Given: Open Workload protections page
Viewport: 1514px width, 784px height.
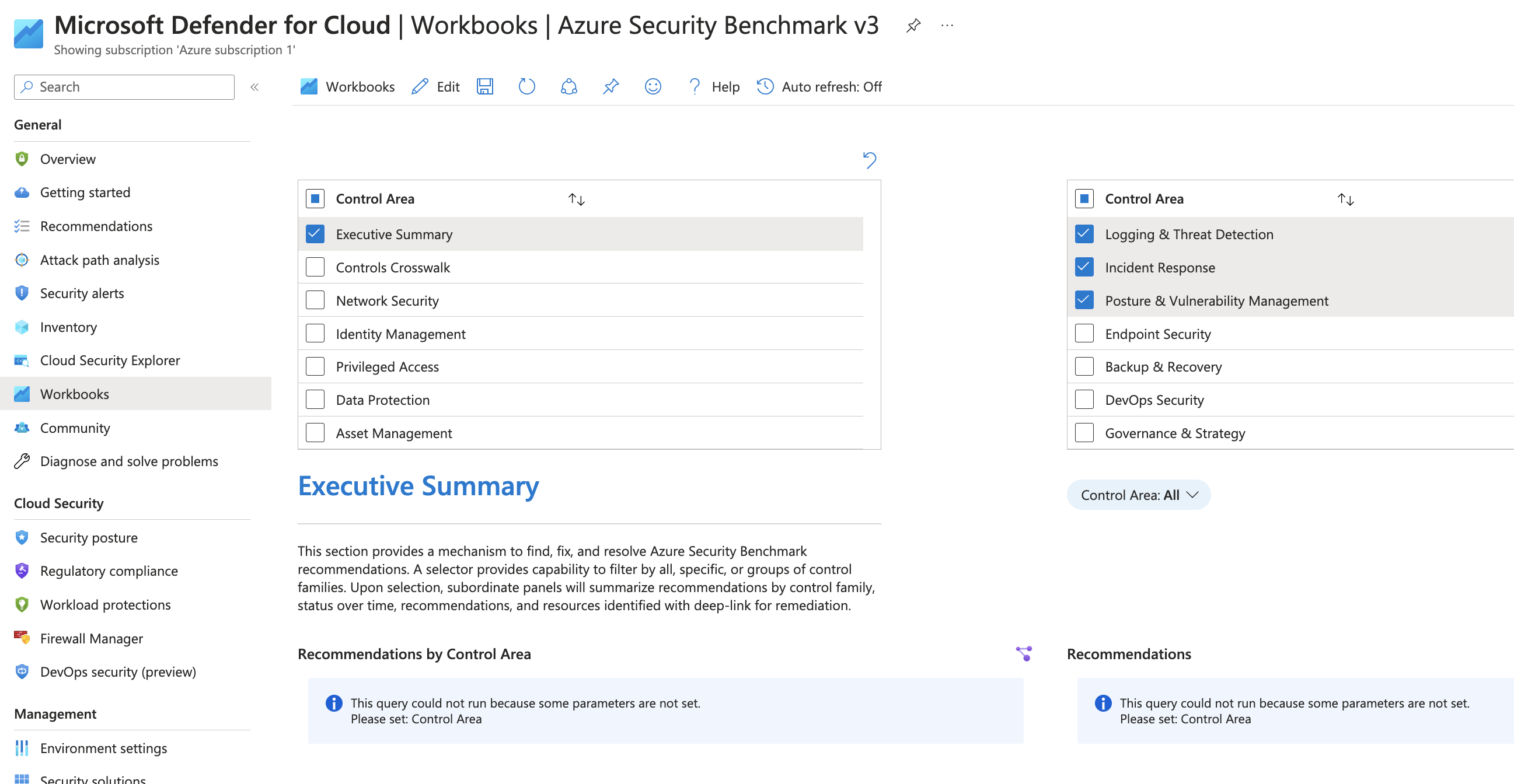Looking at the screenshot, I should [135, 605].
